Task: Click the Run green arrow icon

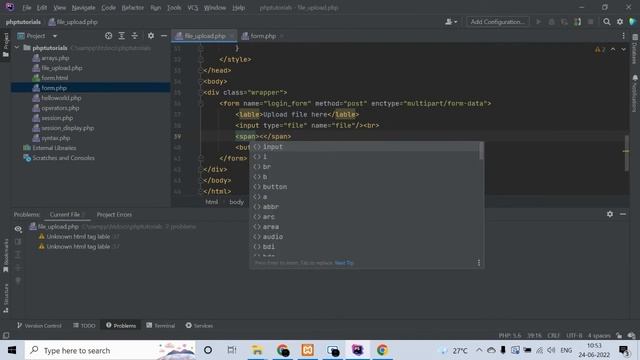Action: pyautogui.click(x=538, y=22)
